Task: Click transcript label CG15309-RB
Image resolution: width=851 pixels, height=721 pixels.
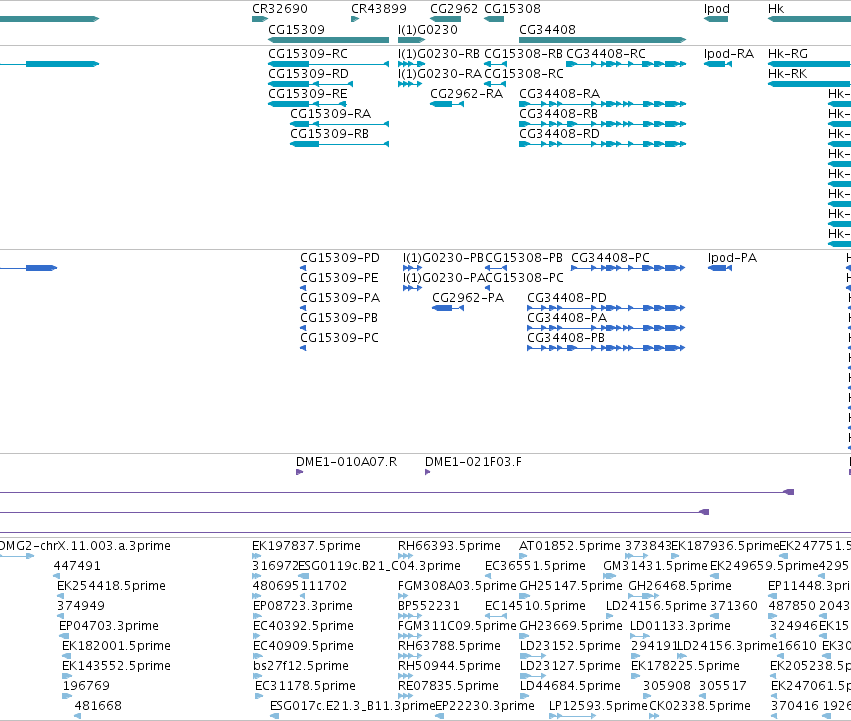Action: click(x=329, y=134)
